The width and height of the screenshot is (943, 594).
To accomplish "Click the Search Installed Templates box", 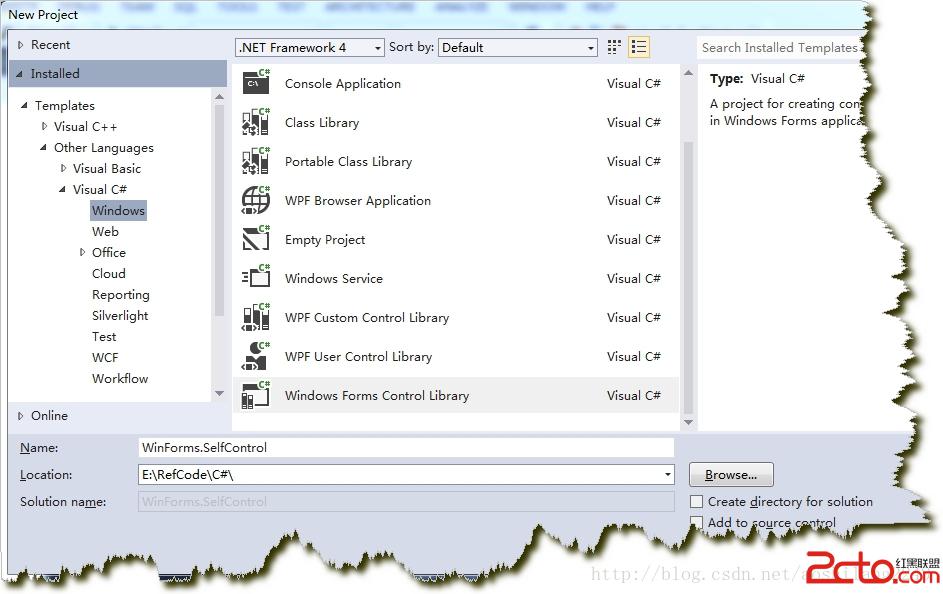I will (780, 47).
